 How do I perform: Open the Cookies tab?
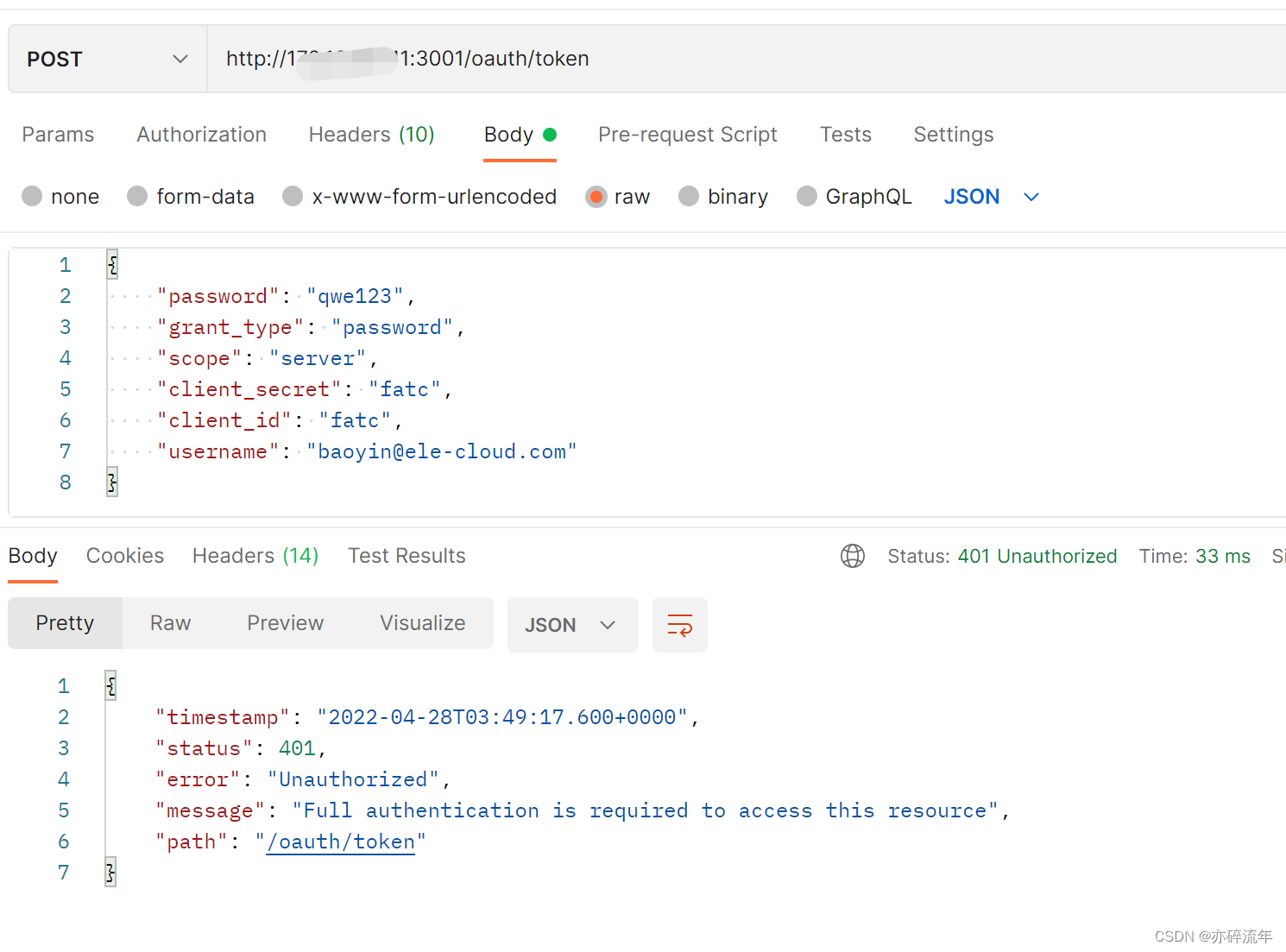point(124,556)
